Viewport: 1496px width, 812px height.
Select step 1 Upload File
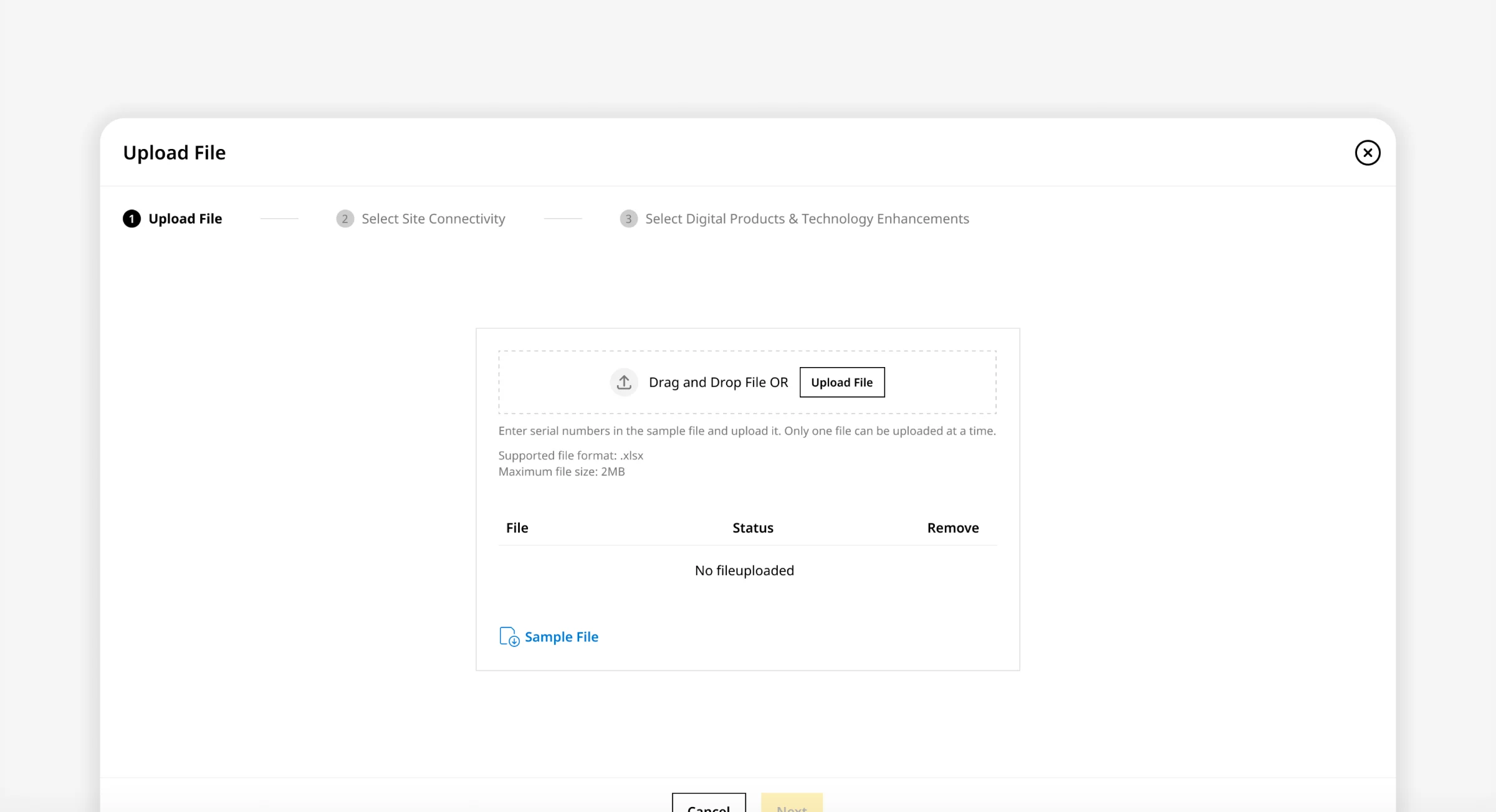click(x=173, y=219)
